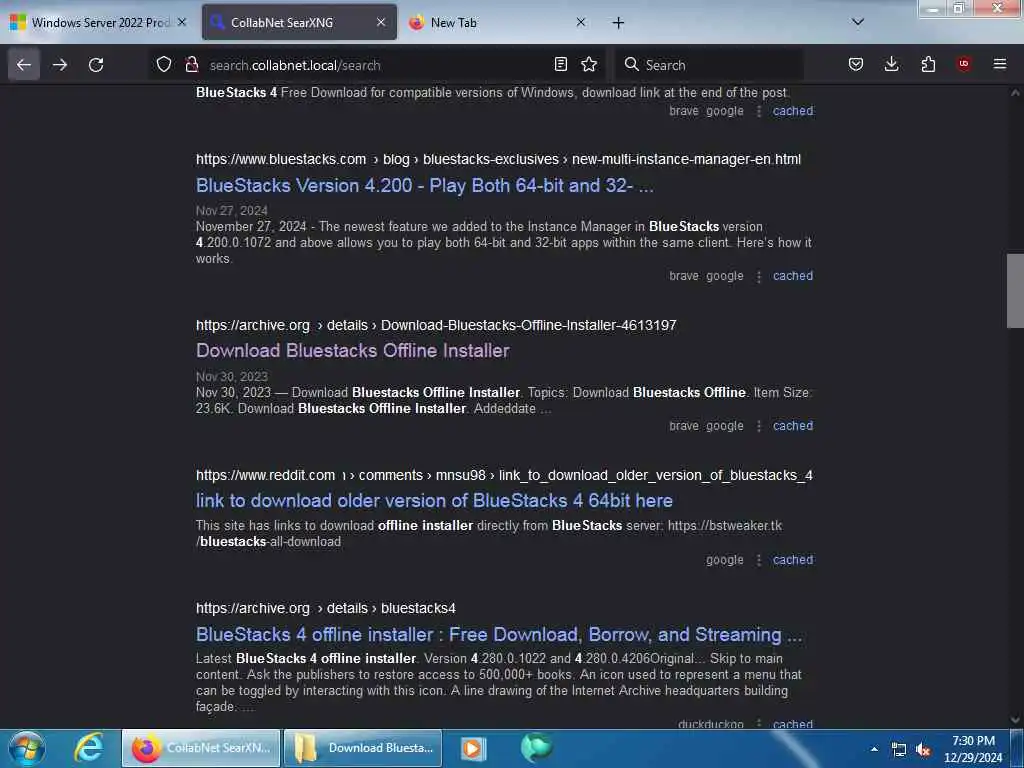The image size is (1024, 768).
Task: Click the reddit.com result URL text
Action: click(x=504, y=475)
